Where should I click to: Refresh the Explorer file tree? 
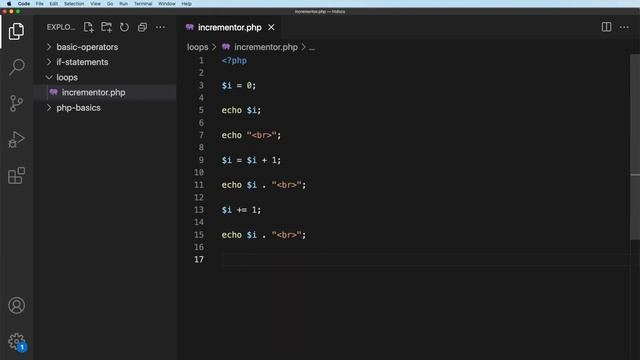pos(124,27)
